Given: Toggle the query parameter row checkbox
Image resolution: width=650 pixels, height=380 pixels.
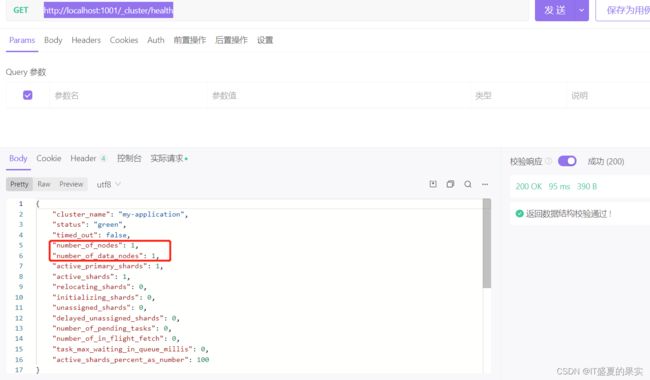Looking at the screenshot, I should (x=28, y=95).
